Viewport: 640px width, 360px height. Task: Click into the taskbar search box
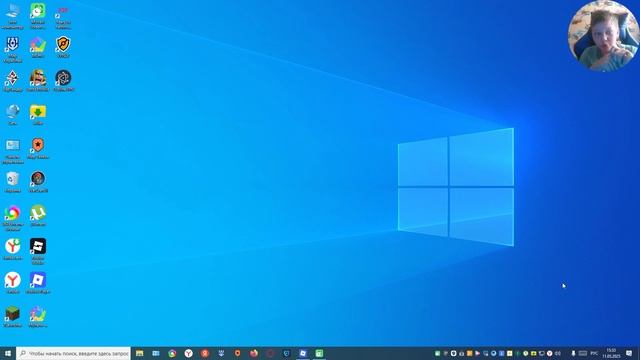coord(74,353)
